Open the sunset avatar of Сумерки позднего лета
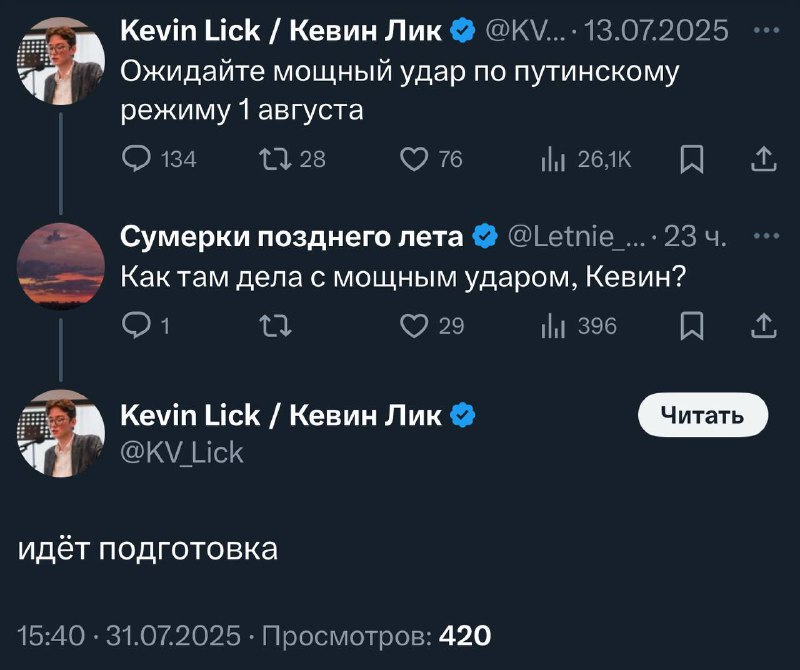 pyautogui.click(x=60, y=266)
